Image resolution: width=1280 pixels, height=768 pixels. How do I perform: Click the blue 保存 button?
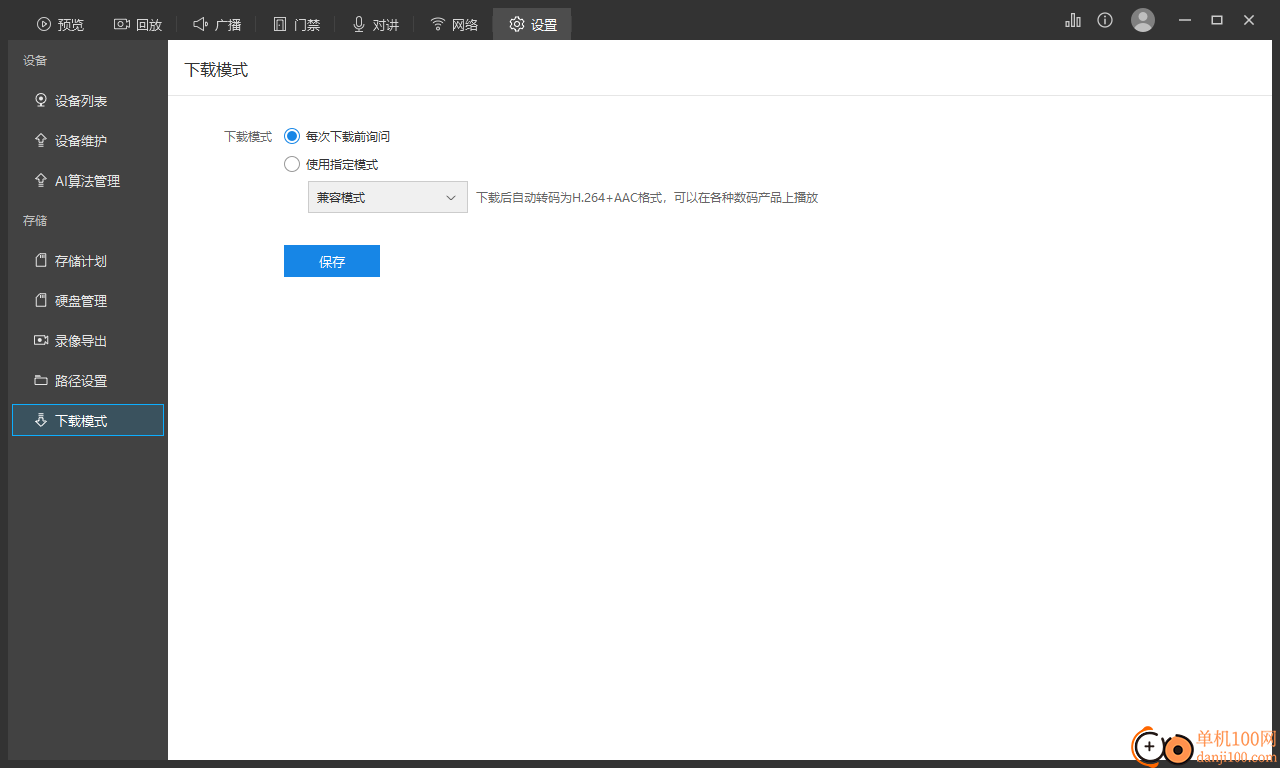point(332,261)
